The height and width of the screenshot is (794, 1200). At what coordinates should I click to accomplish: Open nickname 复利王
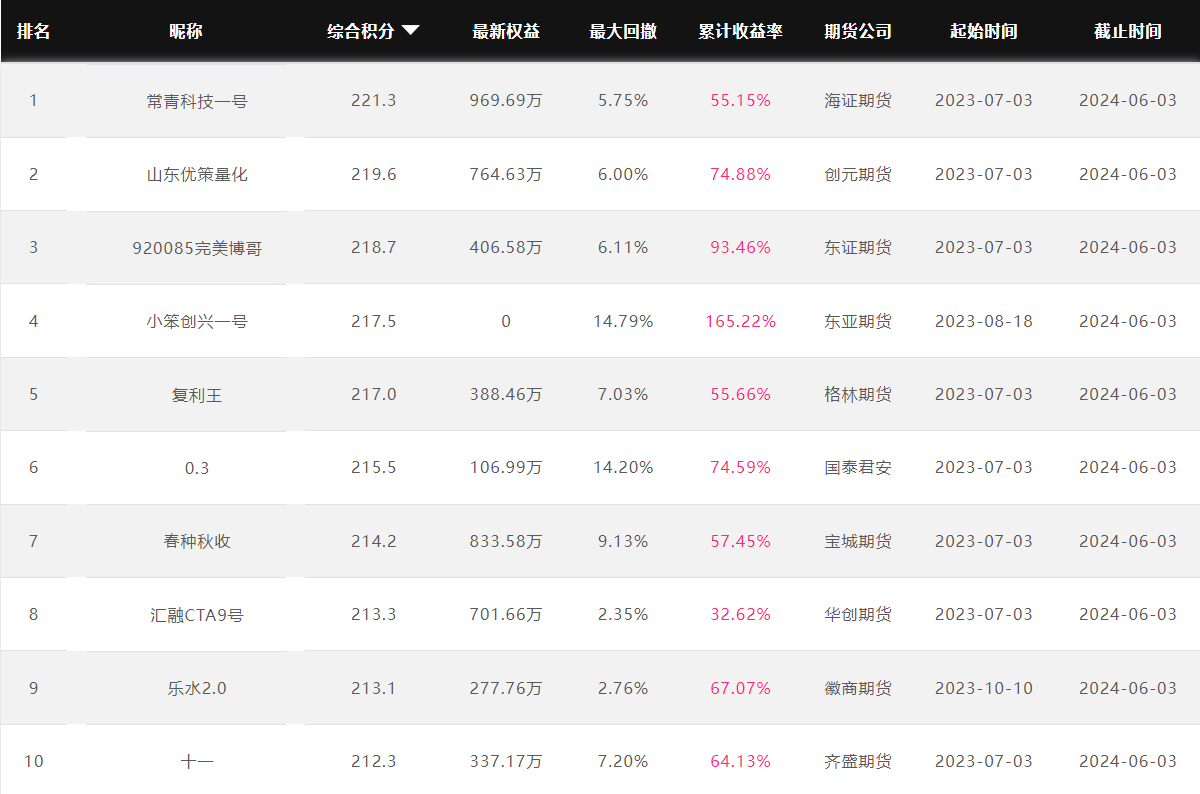tap(197, 394)
